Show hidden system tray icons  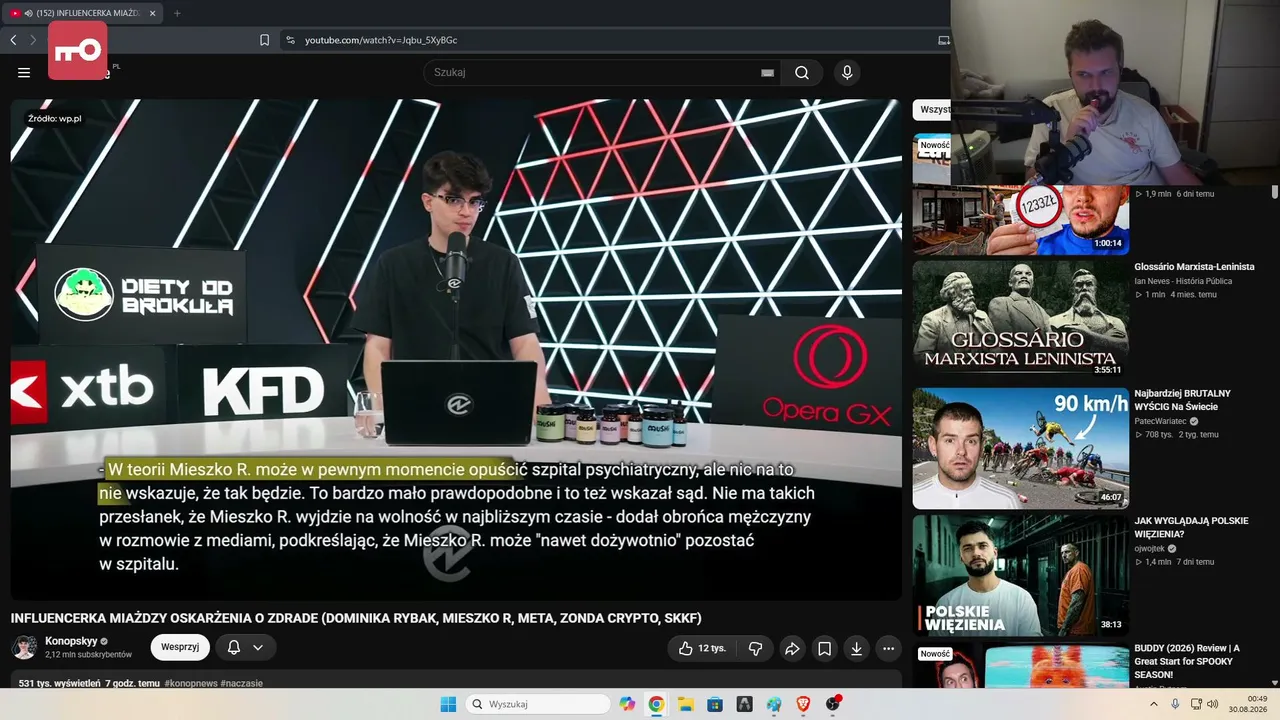tap(1154, 704)
